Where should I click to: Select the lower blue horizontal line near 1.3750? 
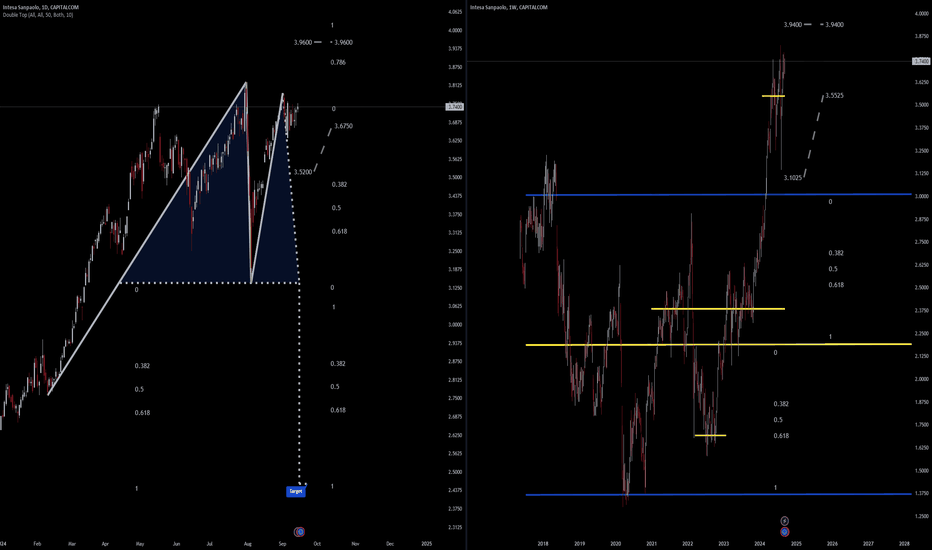(719, 494)
